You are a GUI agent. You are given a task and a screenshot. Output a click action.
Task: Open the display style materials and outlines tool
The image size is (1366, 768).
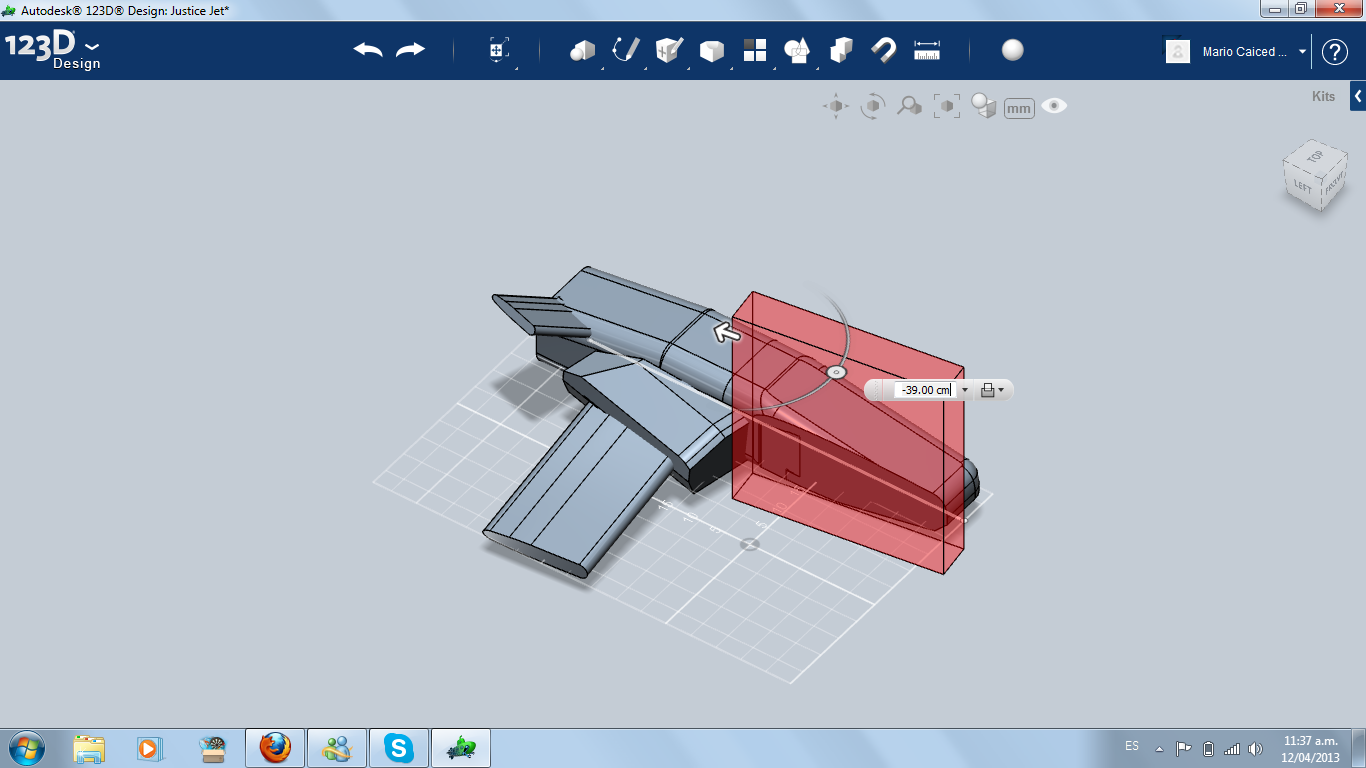[984, 106]
